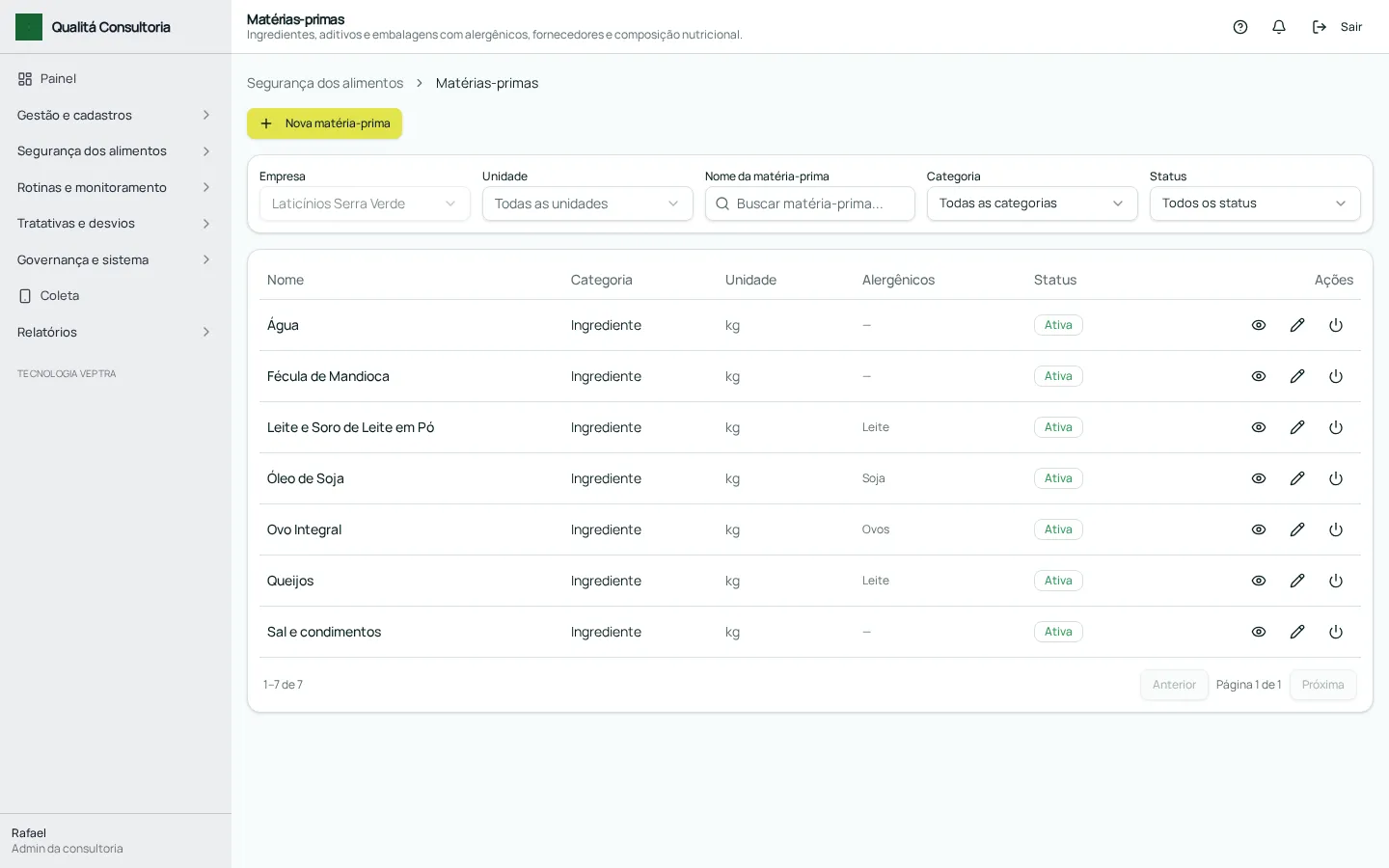Open Status dropdown Todos os status
Viewport: 1389px width, 868px height.
click(x=1255, y=203)
